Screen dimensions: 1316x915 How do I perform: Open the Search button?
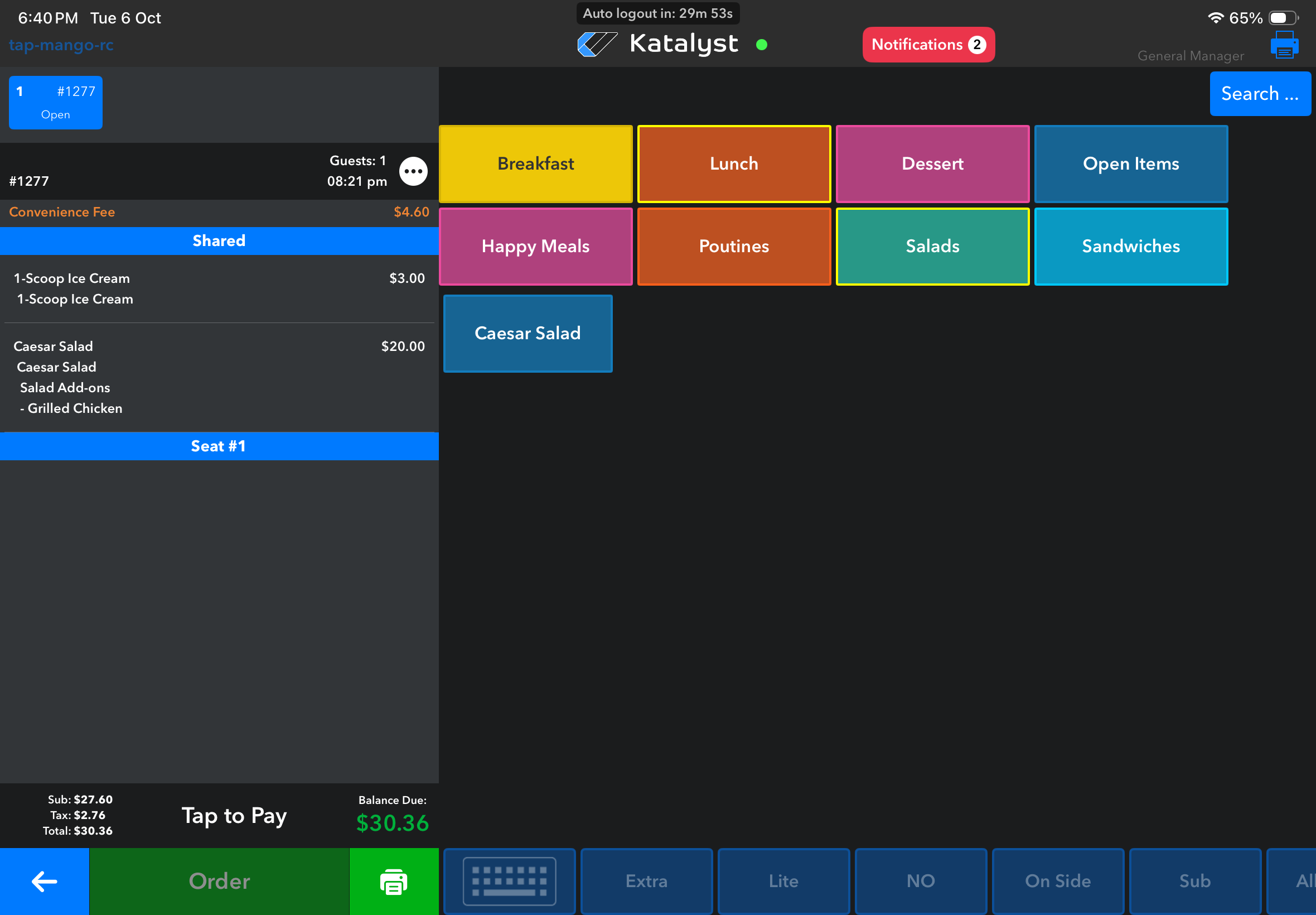(x=1260, y=93)
